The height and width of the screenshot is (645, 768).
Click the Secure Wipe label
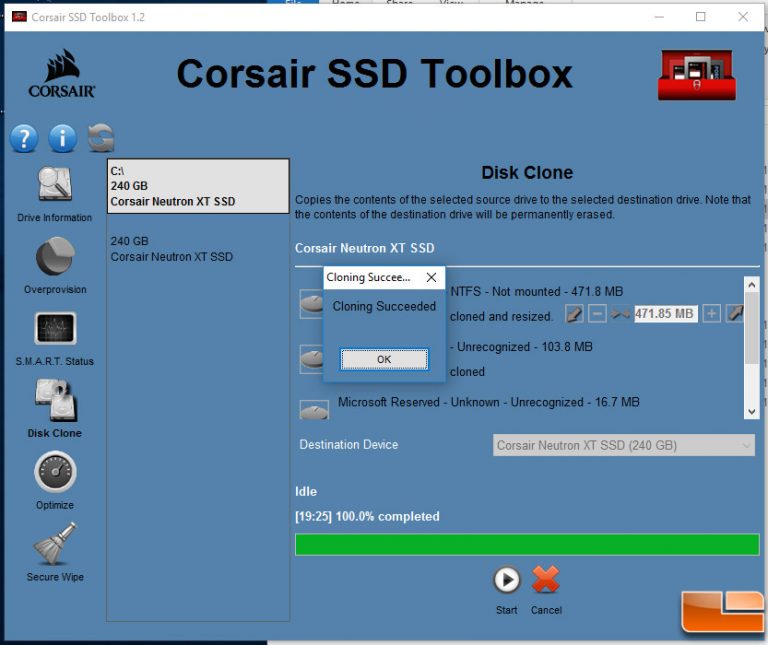(55, 577)
